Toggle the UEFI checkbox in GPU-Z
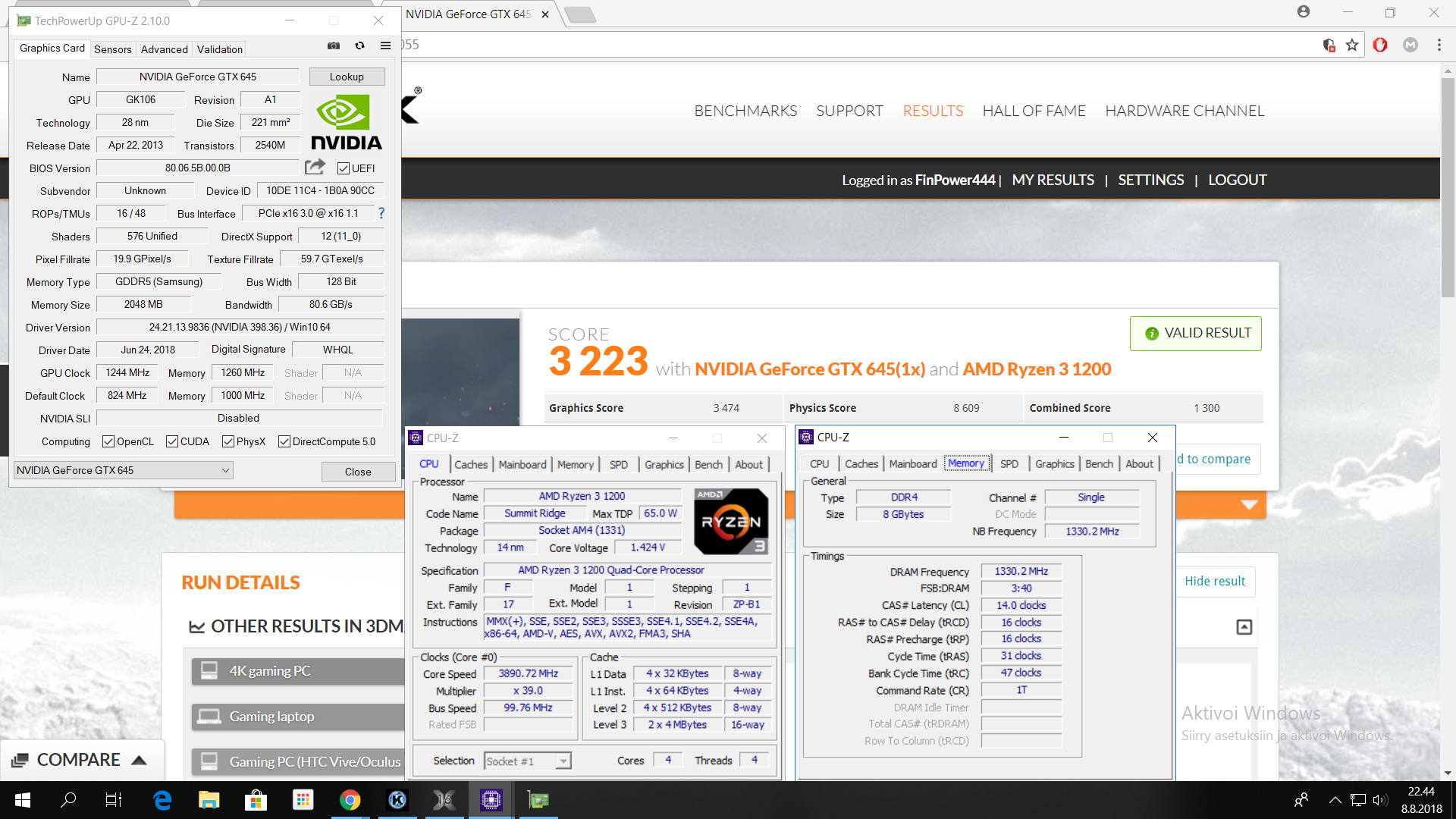The height and width of the screenshot is (819, 1456). tap(344, 168)
